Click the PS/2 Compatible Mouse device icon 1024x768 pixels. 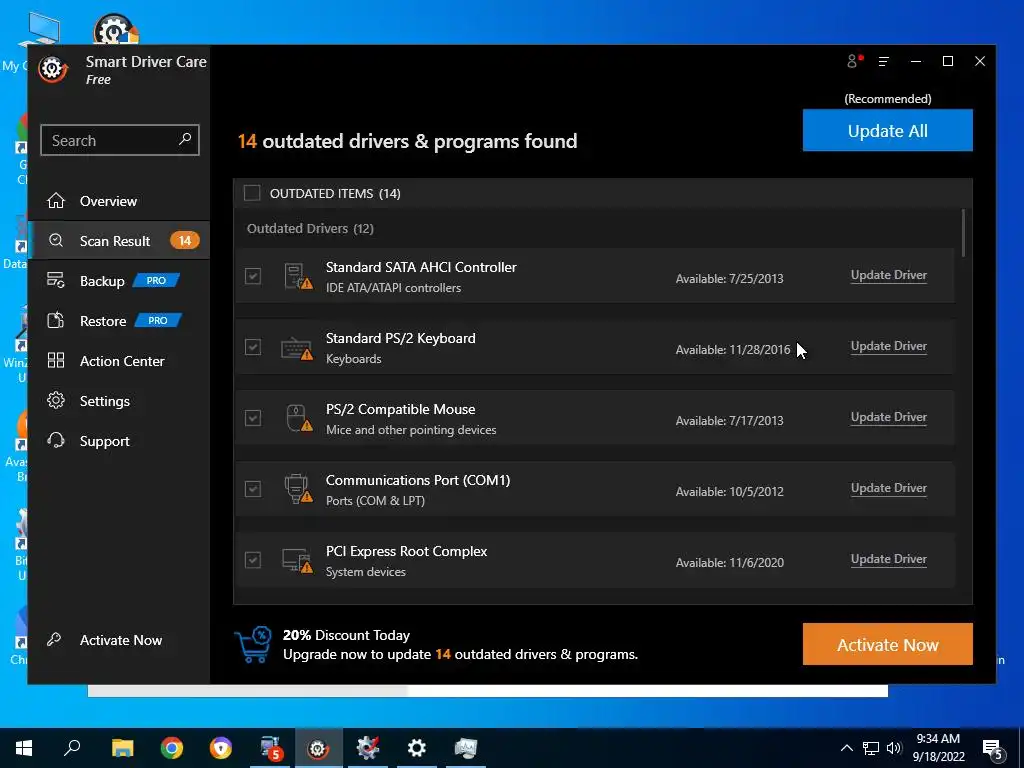[x=299, y=419]
